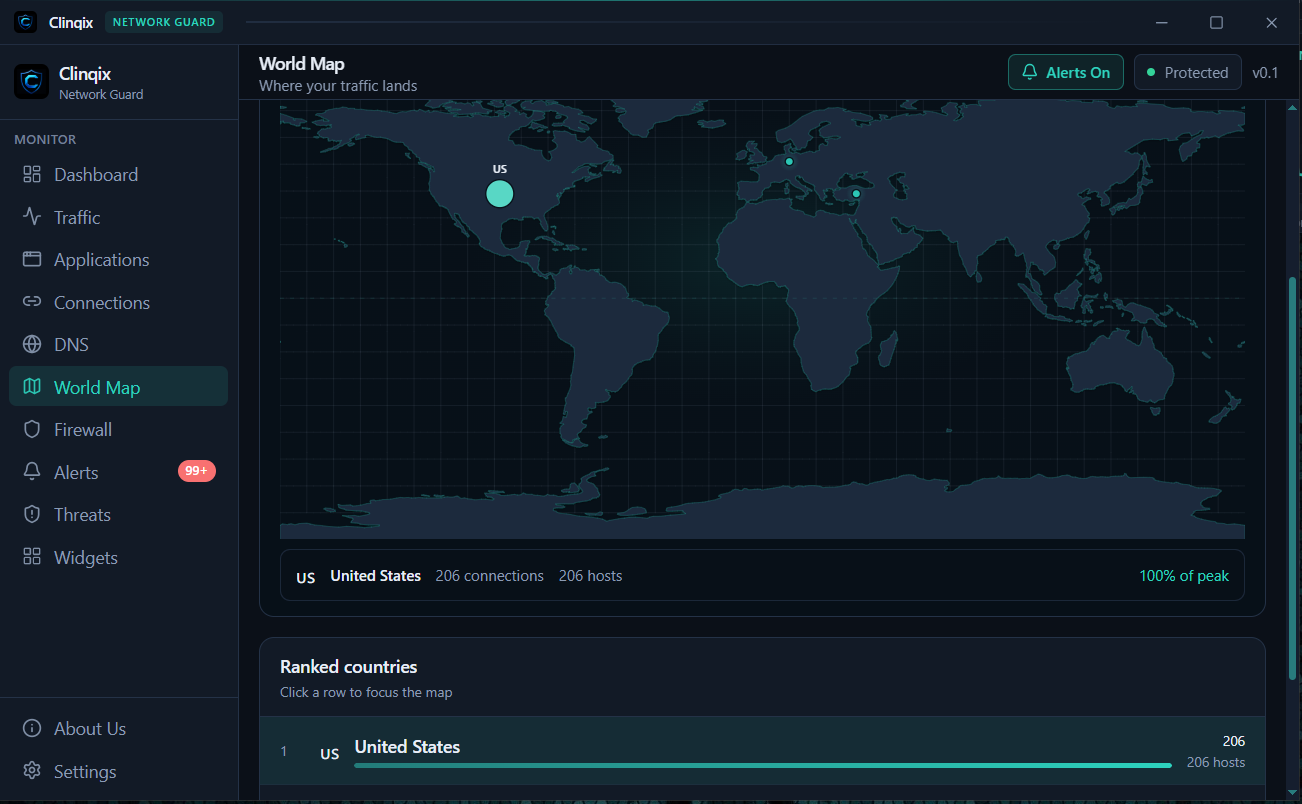The height and width of the screenshot is (804, 1302).
Task: Click the Protected status badge
Action: [x=1188, y=73]
